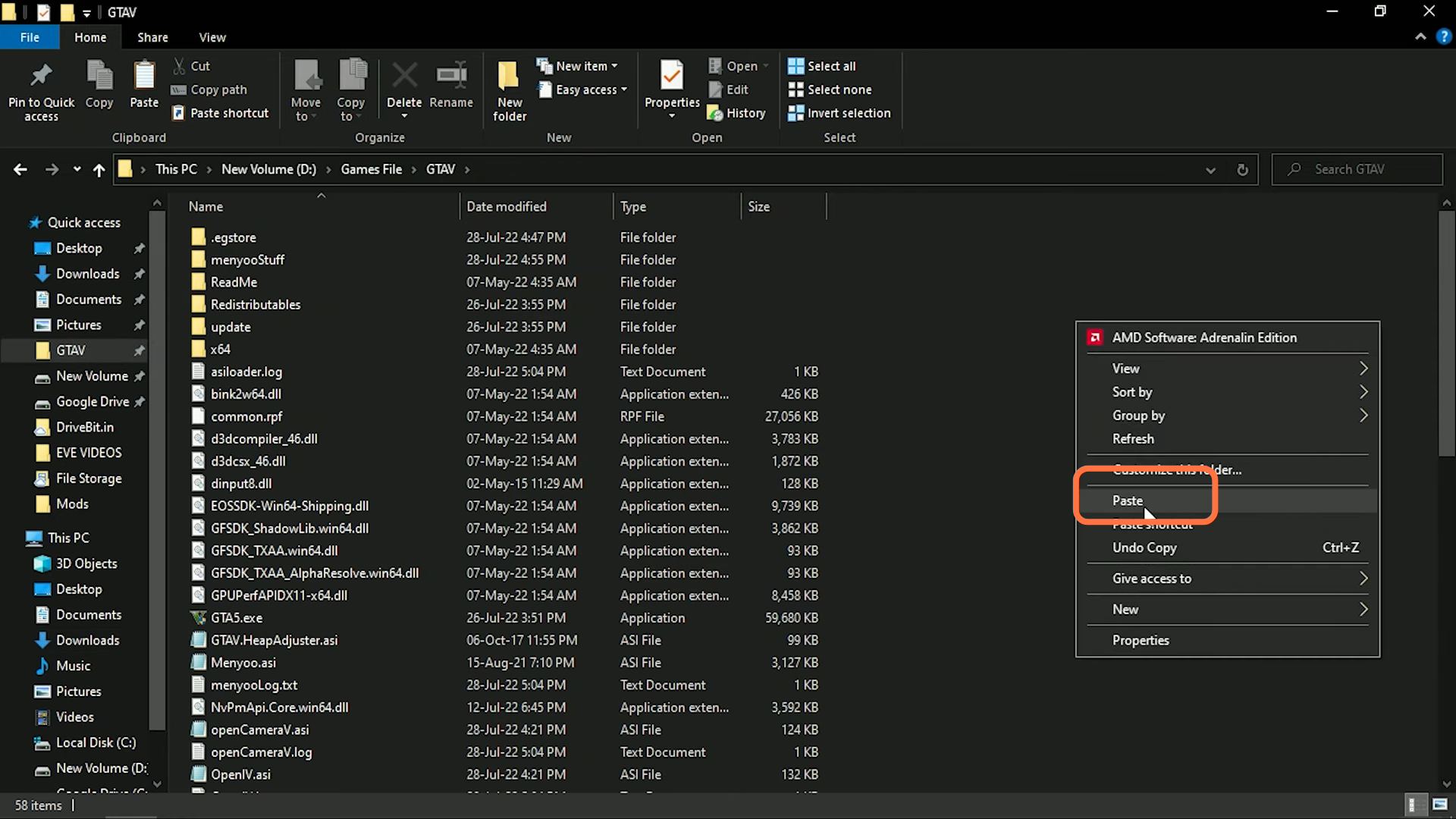Click New Volume (D:) breadcrumb

click(268, 170)
